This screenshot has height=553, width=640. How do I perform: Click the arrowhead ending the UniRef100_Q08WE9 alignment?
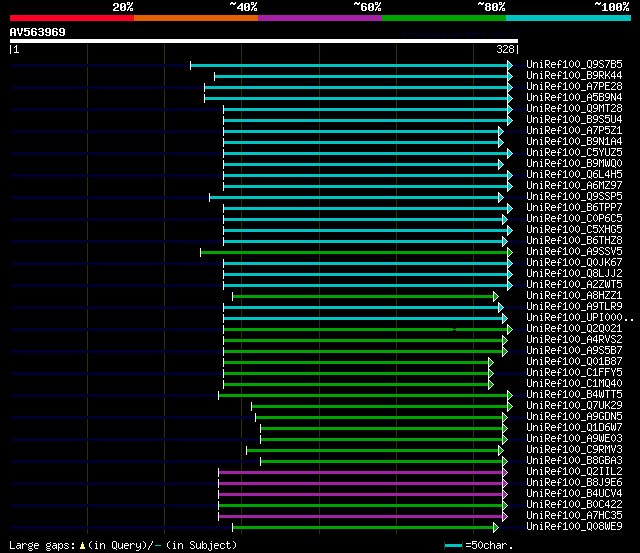496,528
